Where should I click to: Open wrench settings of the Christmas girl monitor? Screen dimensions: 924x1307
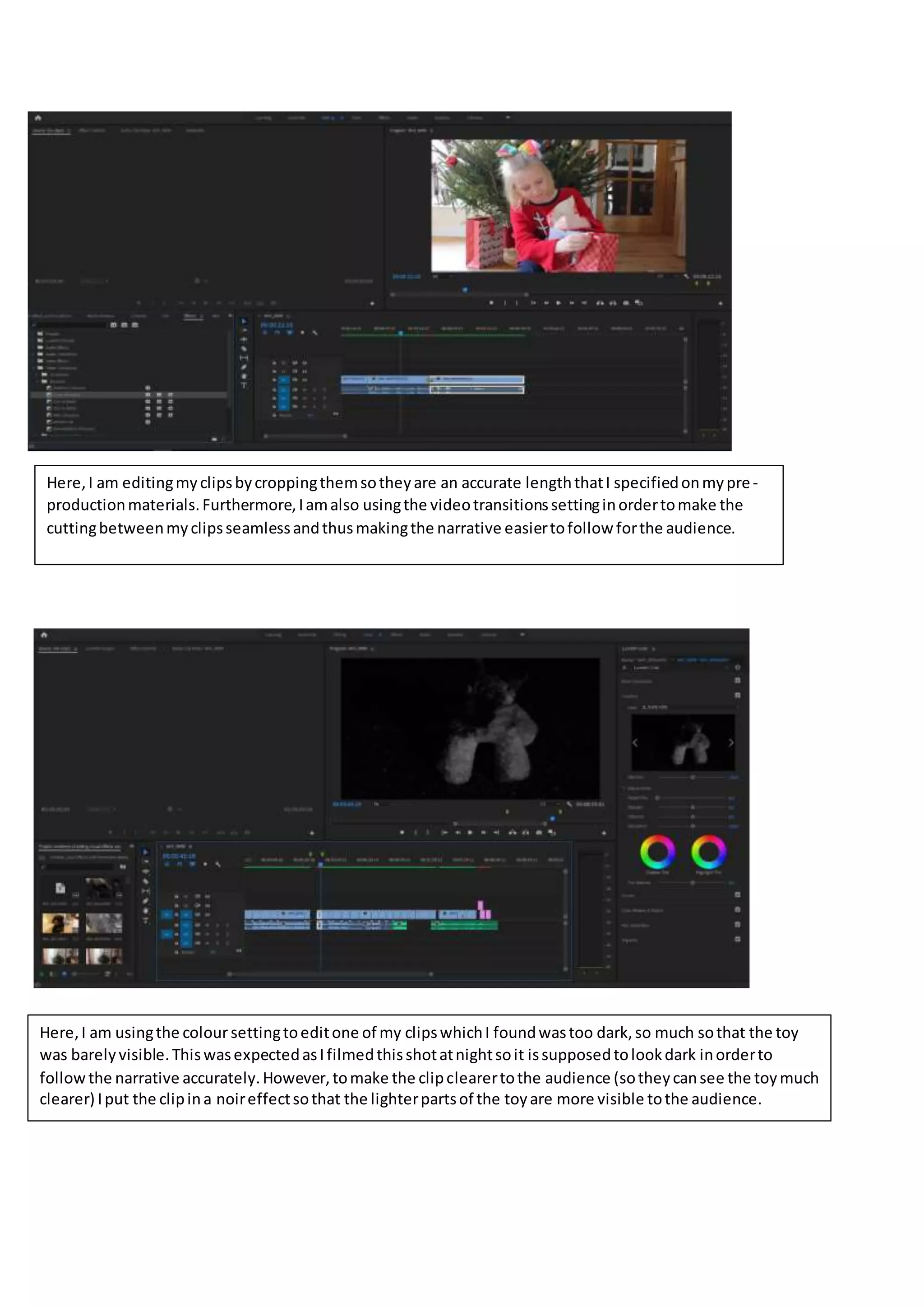(686, 276)
